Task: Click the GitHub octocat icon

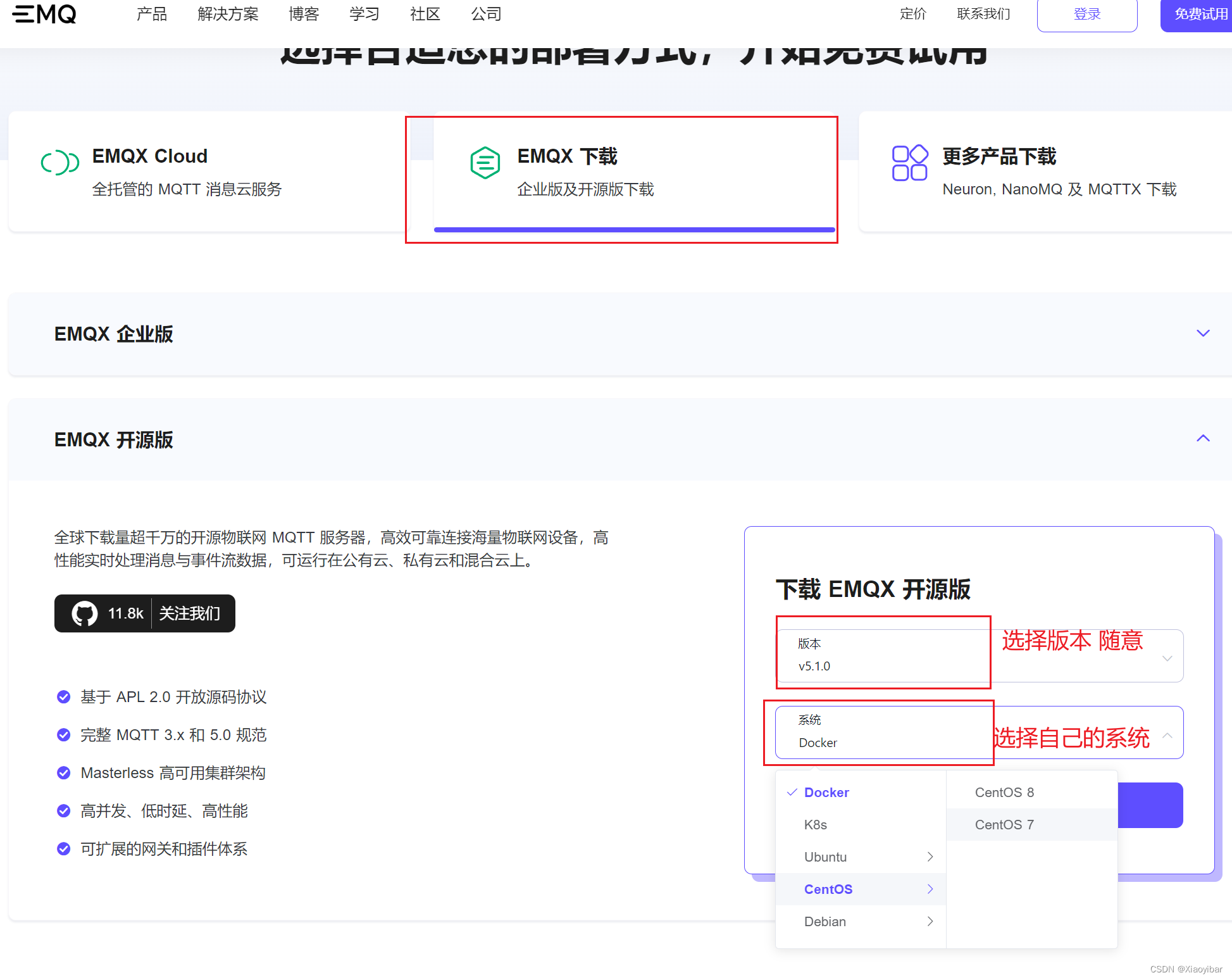Action: pos(85,613)
